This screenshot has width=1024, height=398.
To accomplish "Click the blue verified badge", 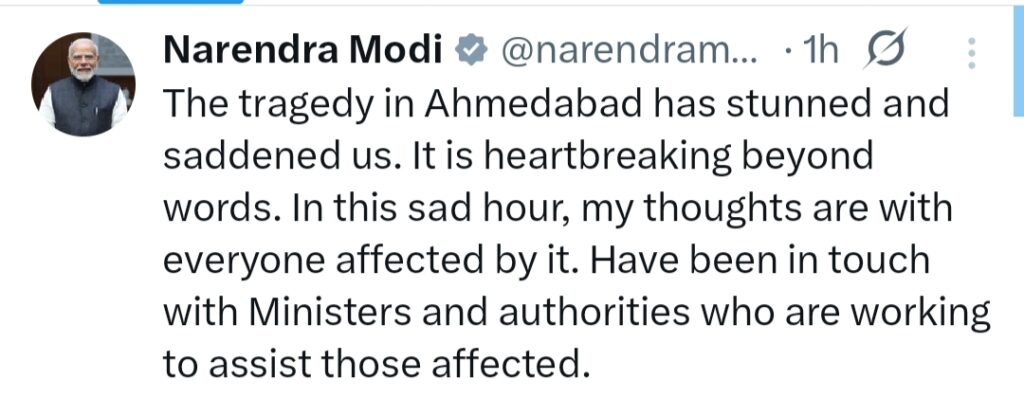I will pos(470,51).
